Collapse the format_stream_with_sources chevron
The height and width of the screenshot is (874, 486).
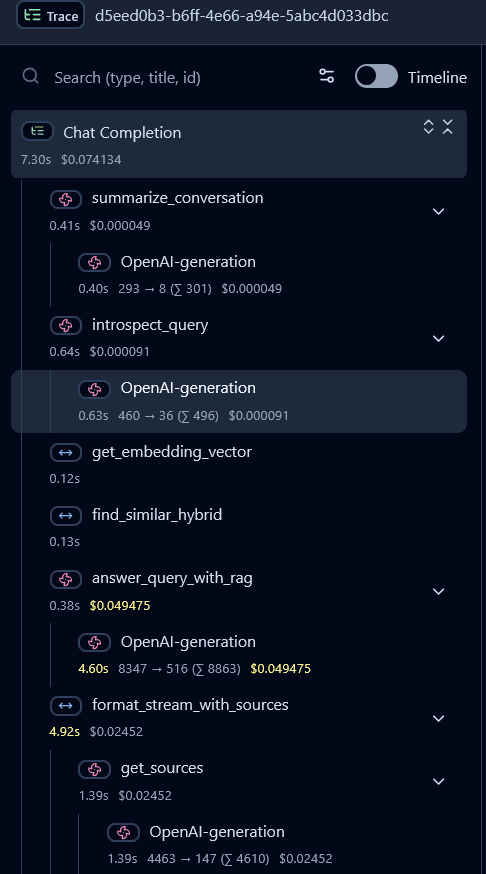[x=439, y=718]
